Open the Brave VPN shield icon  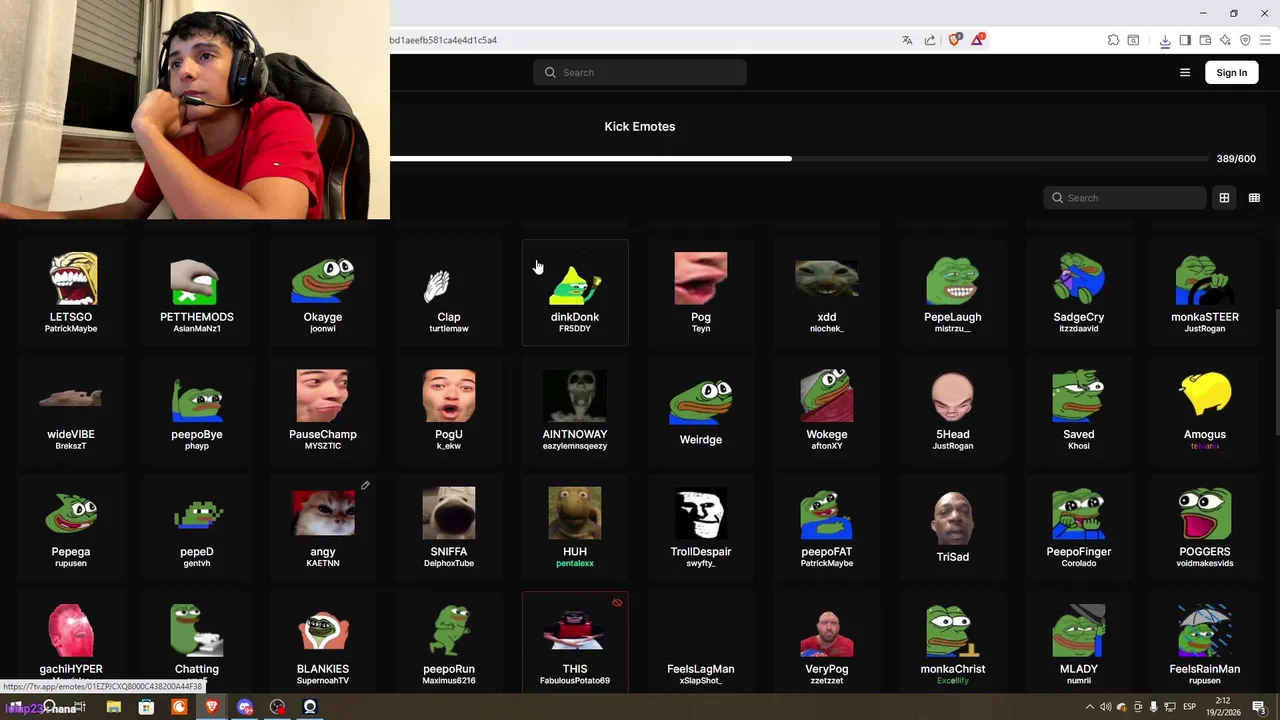(x=1245, y=40)
